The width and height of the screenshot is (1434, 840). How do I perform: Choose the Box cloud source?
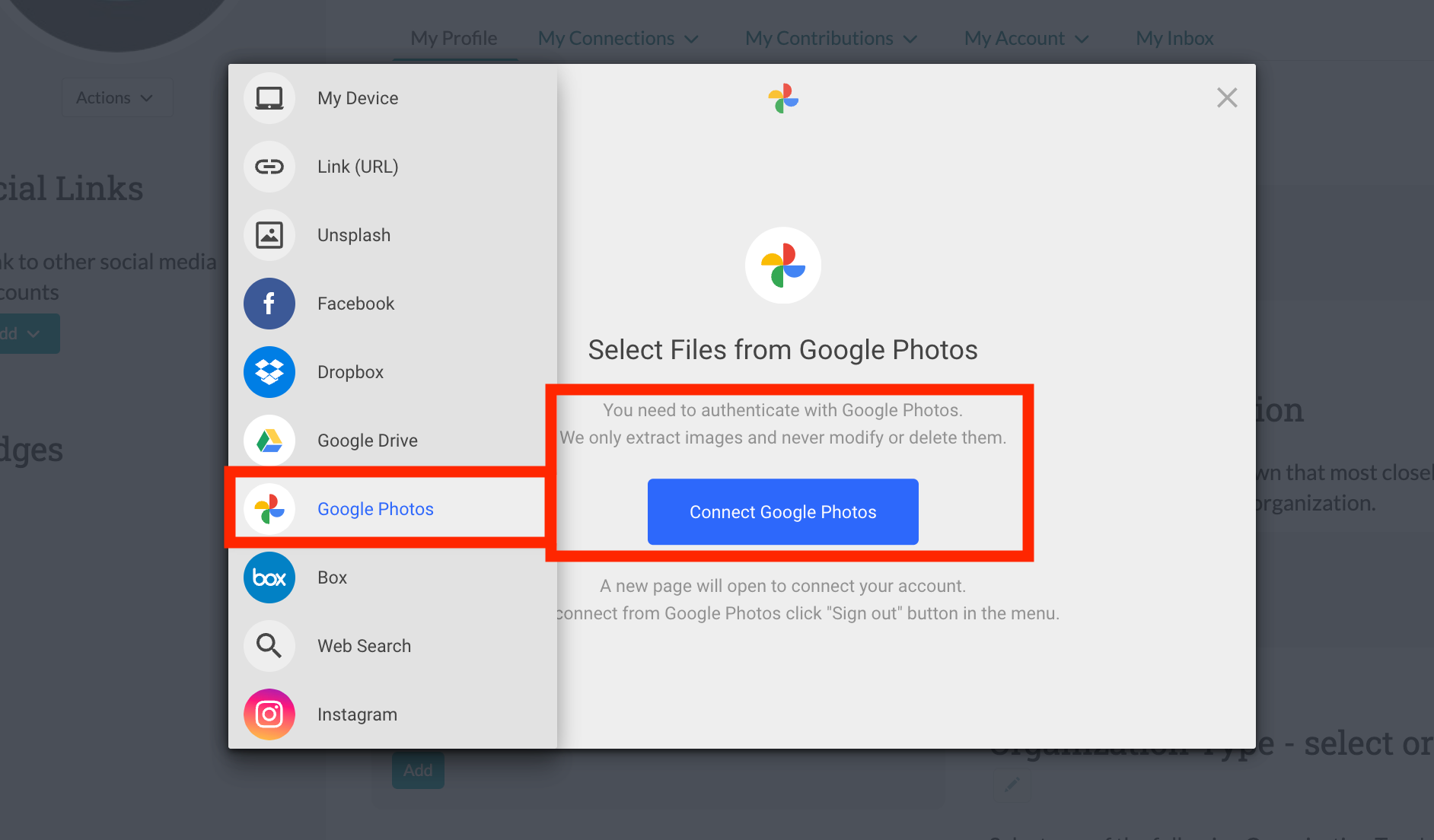(332, 577)
